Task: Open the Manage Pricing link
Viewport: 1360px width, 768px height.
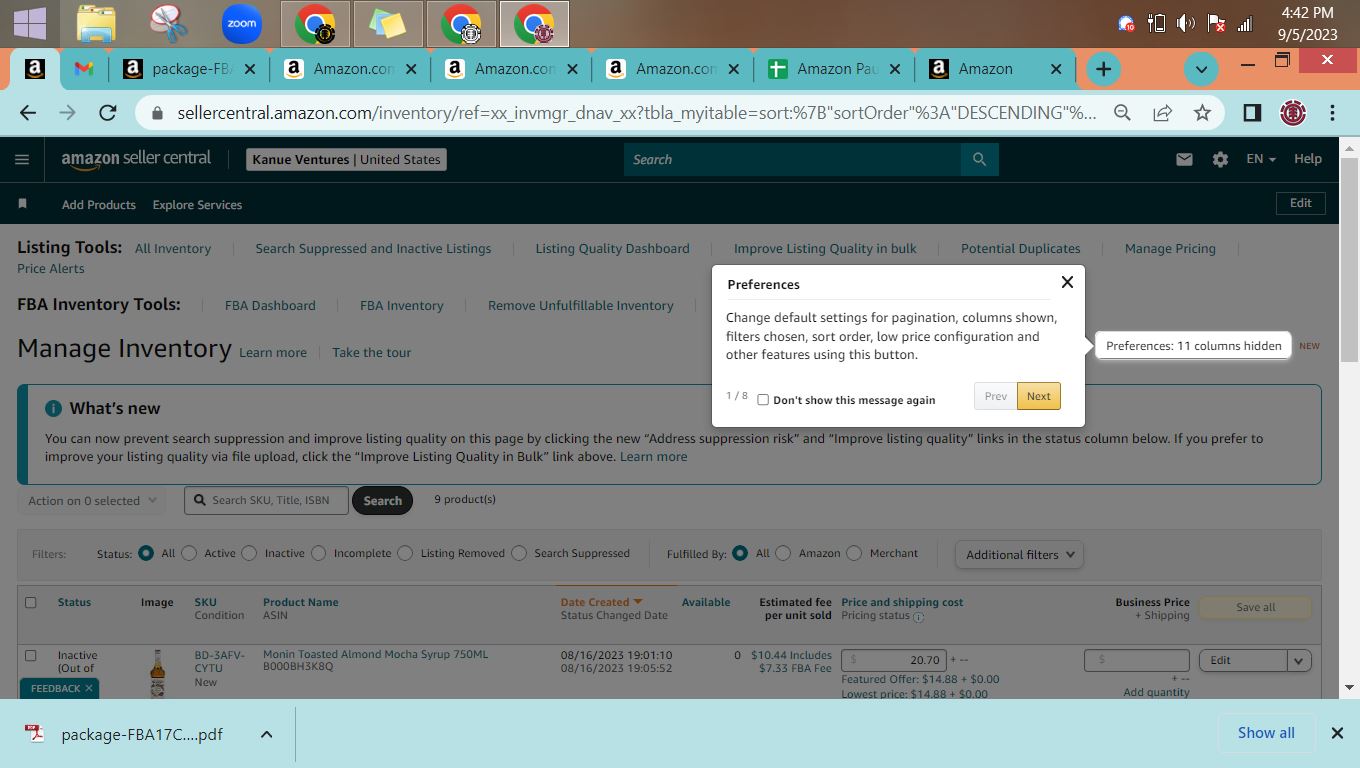Action: (x=1170, y=249)
